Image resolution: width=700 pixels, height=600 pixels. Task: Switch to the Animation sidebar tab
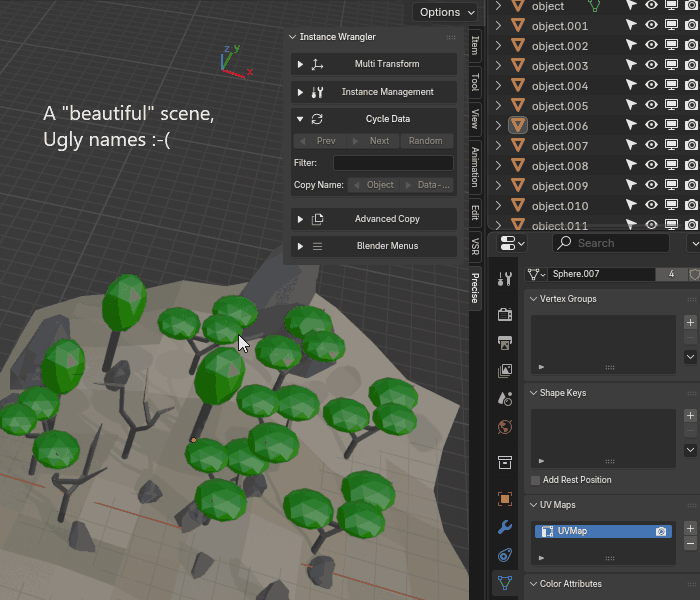click(x=475, y=167)
